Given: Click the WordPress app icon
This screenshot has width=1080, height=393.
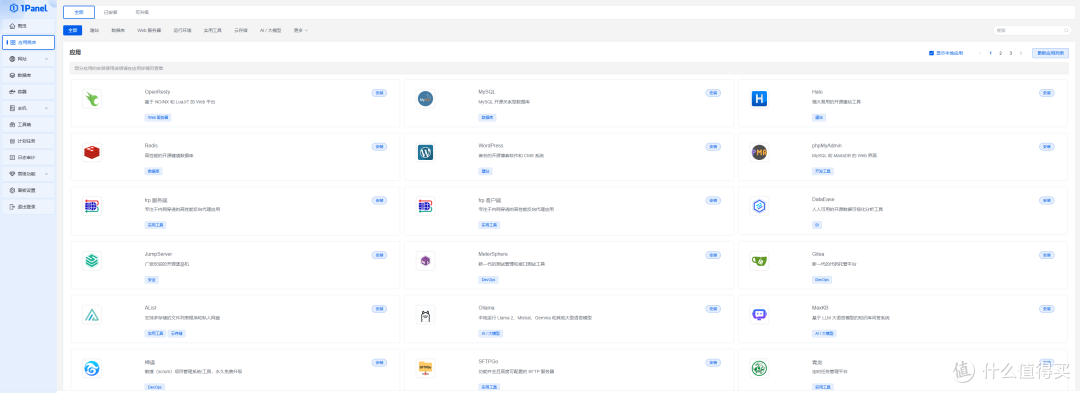Looking at the screenshot, I should (x=425, y=152).
